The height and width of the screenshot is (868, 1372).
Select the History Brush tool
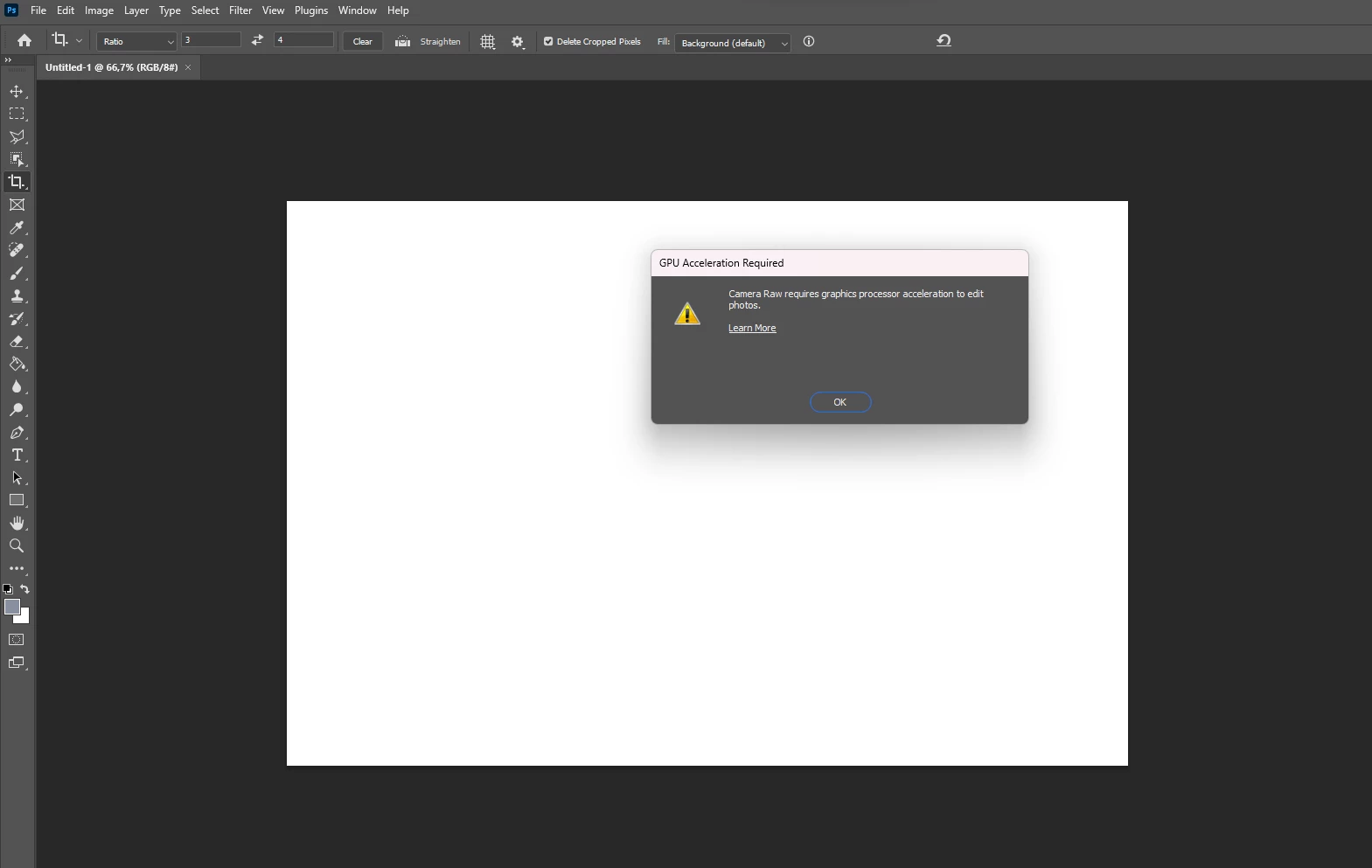(17, 319)
